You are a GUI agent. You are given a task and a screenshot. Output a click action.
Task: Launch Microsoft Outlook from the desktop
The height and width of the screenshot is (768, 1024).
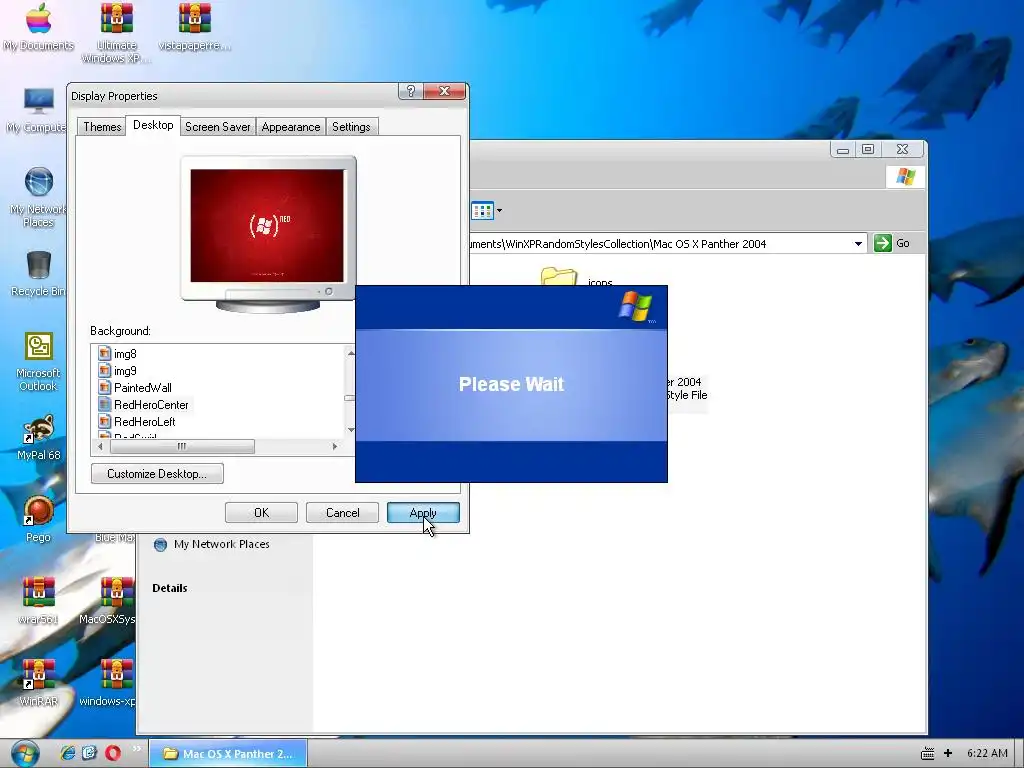pos(38,361)
